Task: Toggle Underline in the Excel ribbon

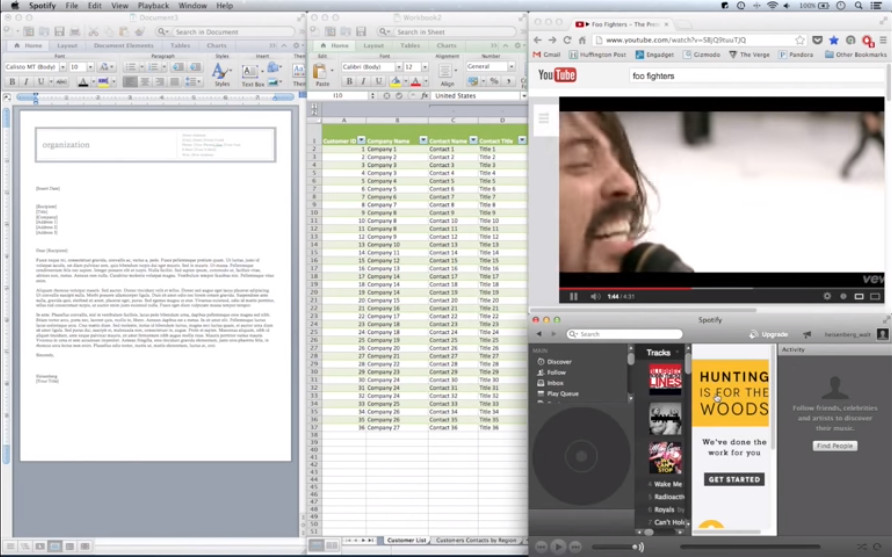Action: [378, 81]
